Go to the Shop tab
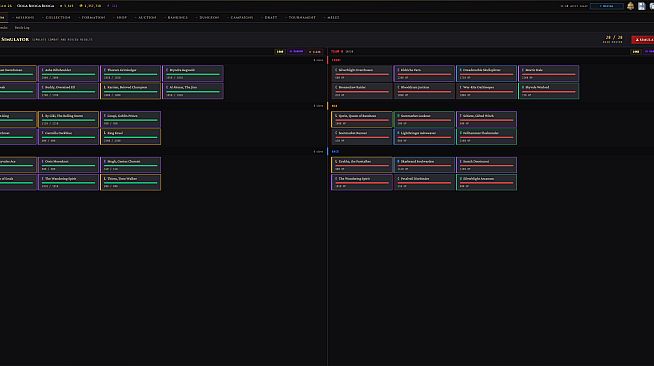The height and width of the screenshot is (366, 654). [x=121, y=18]
